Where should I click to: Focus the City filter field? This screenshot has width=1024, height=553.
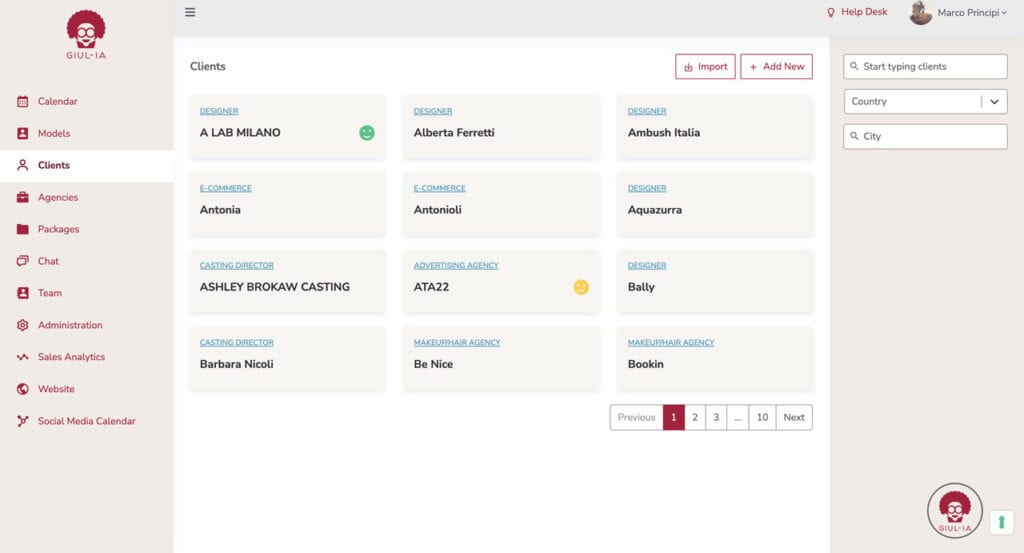pos(925,136)
